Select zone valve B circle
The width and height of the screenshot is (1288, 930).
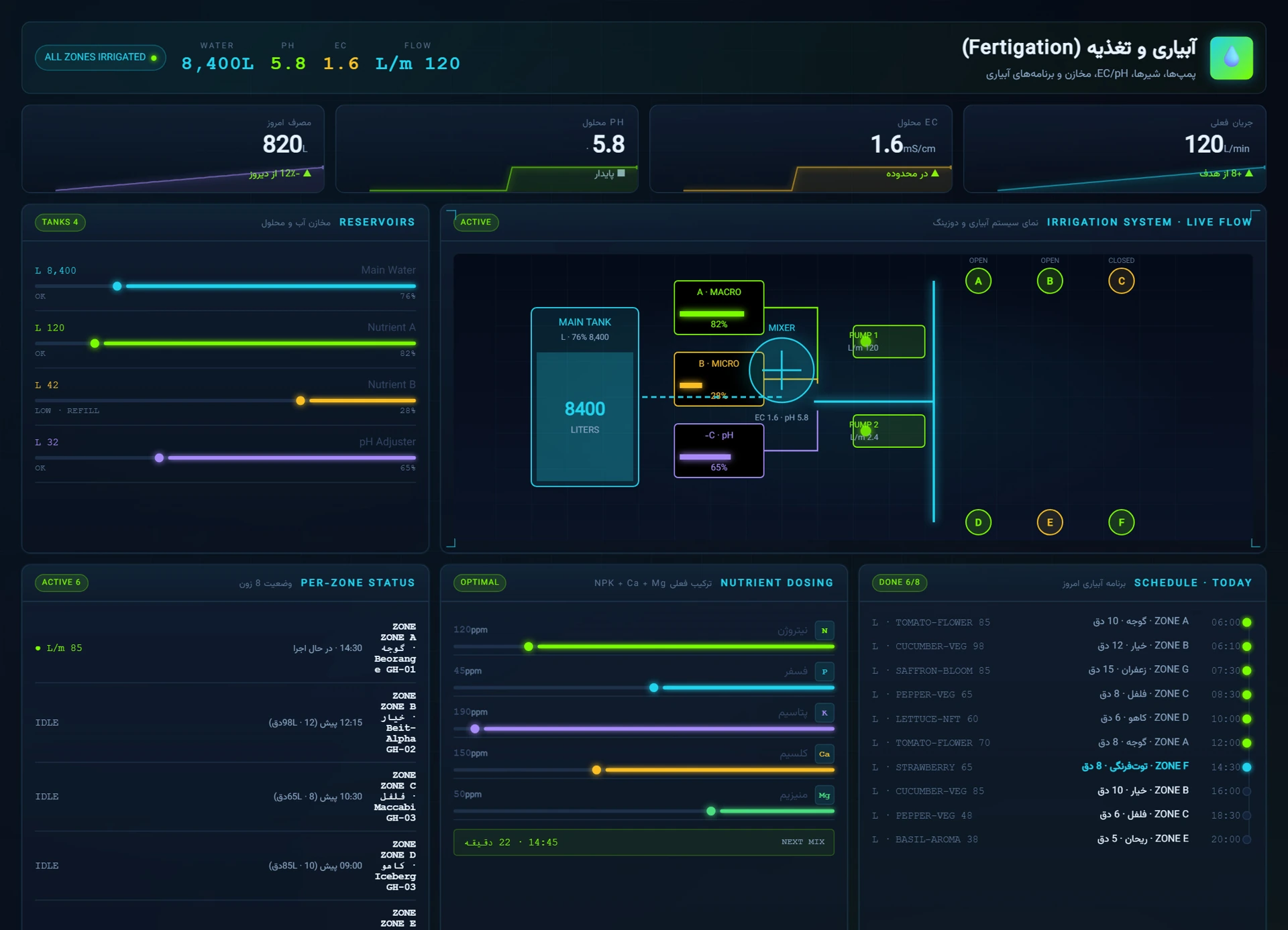pos(1050,281)
